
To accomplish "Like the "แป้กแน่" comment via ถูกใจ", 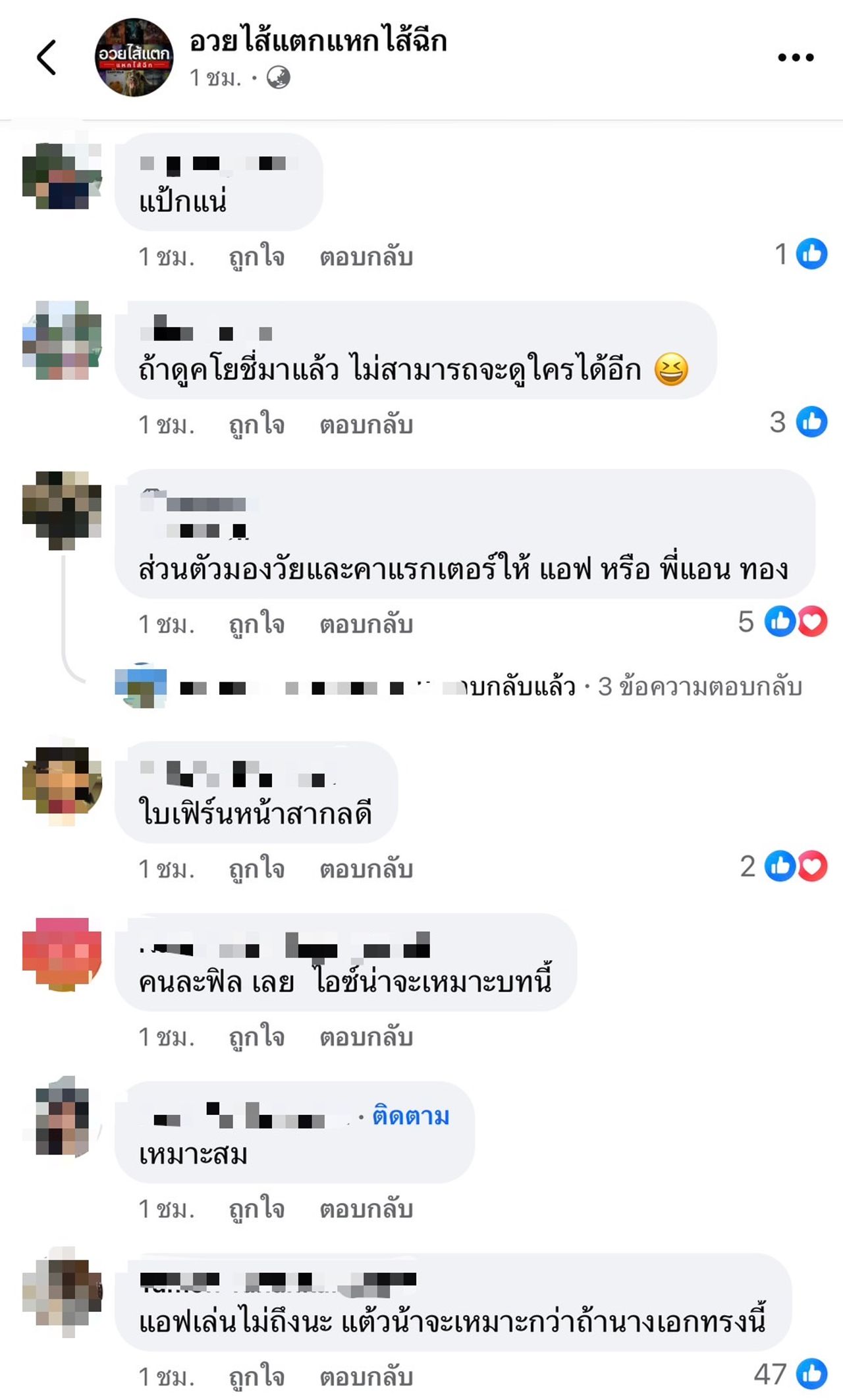I will pos(257,256).
